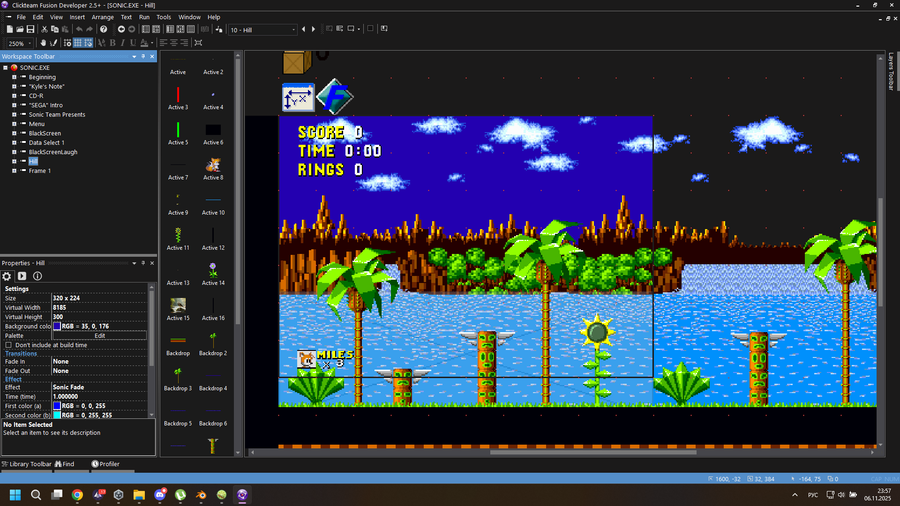Image resolution: width=900 pixels, height=506 pixels.
Task: Click the New file icon
Action: pos(10,29)
